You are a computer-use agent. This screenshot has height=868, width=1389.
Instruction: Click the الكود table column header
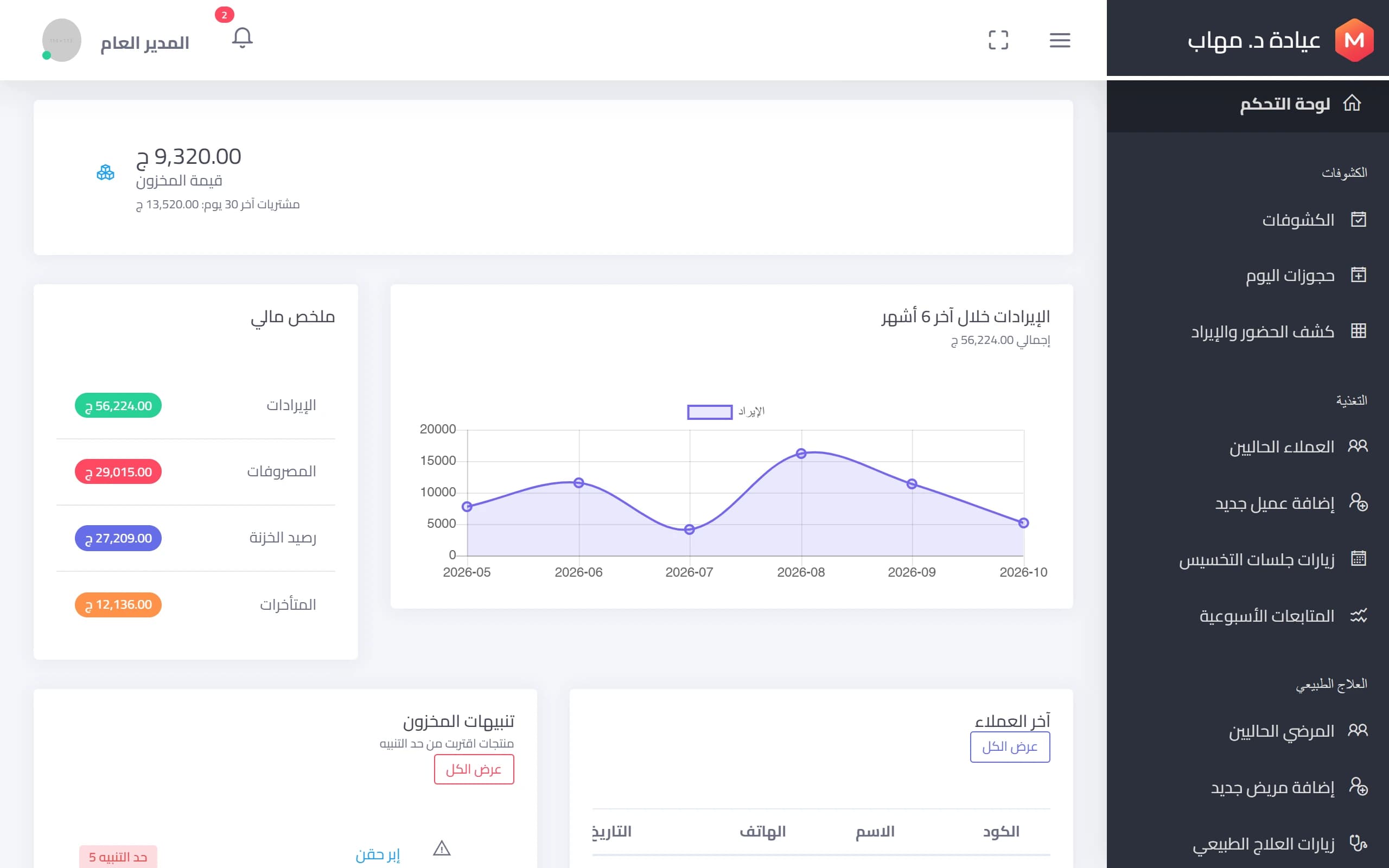pos(1001,831)
